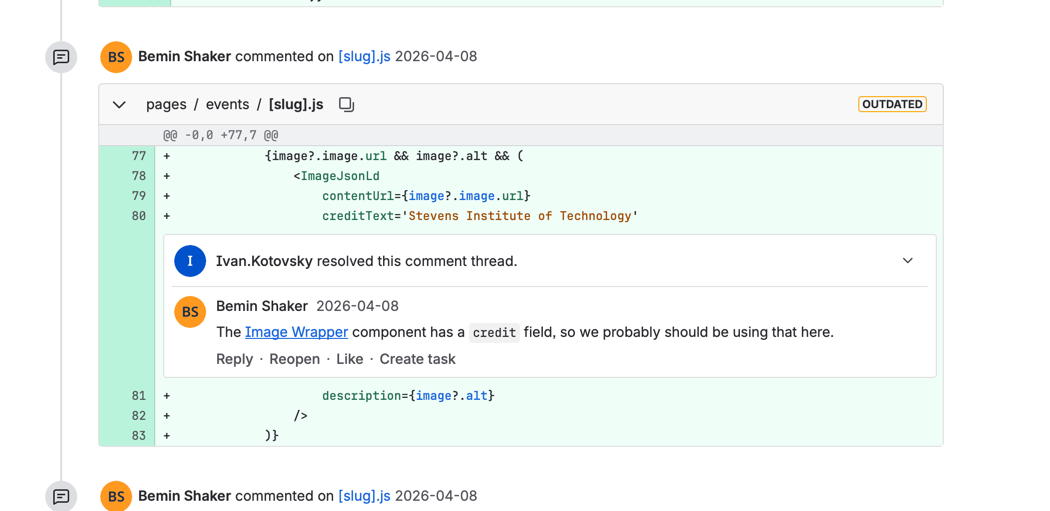Reply to Bemin Shaker's comment
Image resolution: width=1050 pixels, height=511 pixels.
coord(234,359)
